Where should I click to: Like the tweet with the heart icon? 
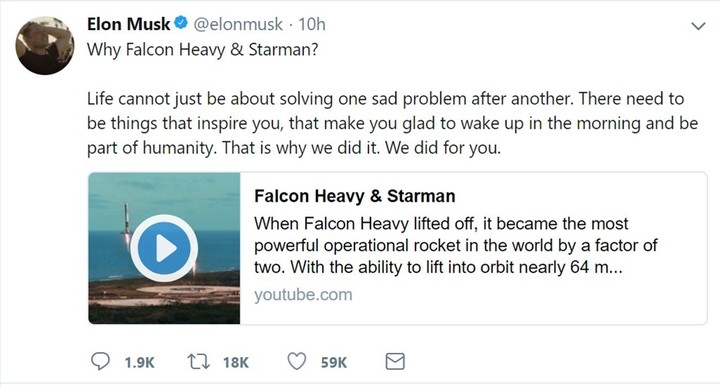[x=297, y=361]
